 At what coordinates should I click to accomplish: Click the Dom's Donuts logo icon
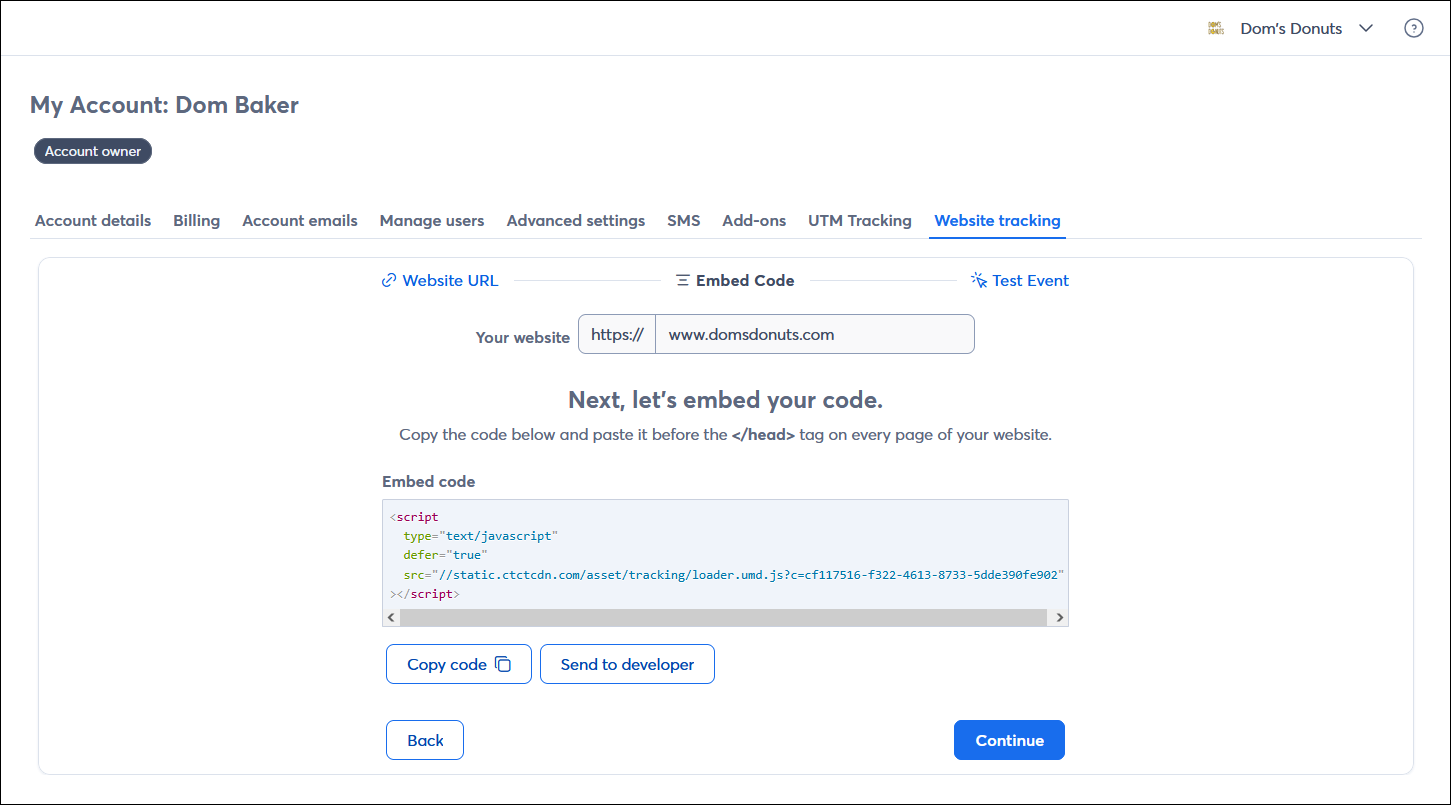[1216, 28]
